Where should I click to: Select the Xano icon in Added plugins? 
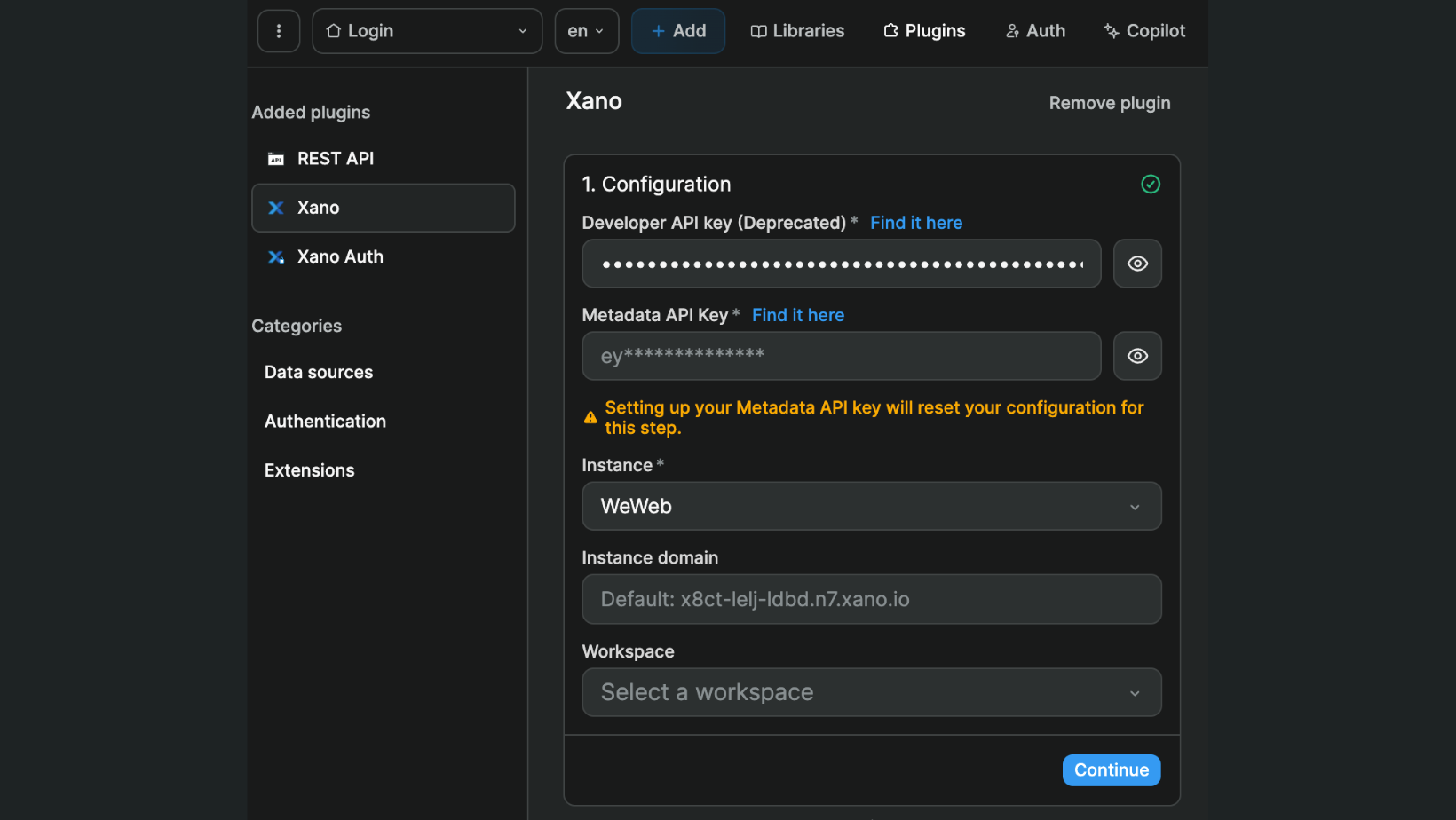(x=276, y=207)
